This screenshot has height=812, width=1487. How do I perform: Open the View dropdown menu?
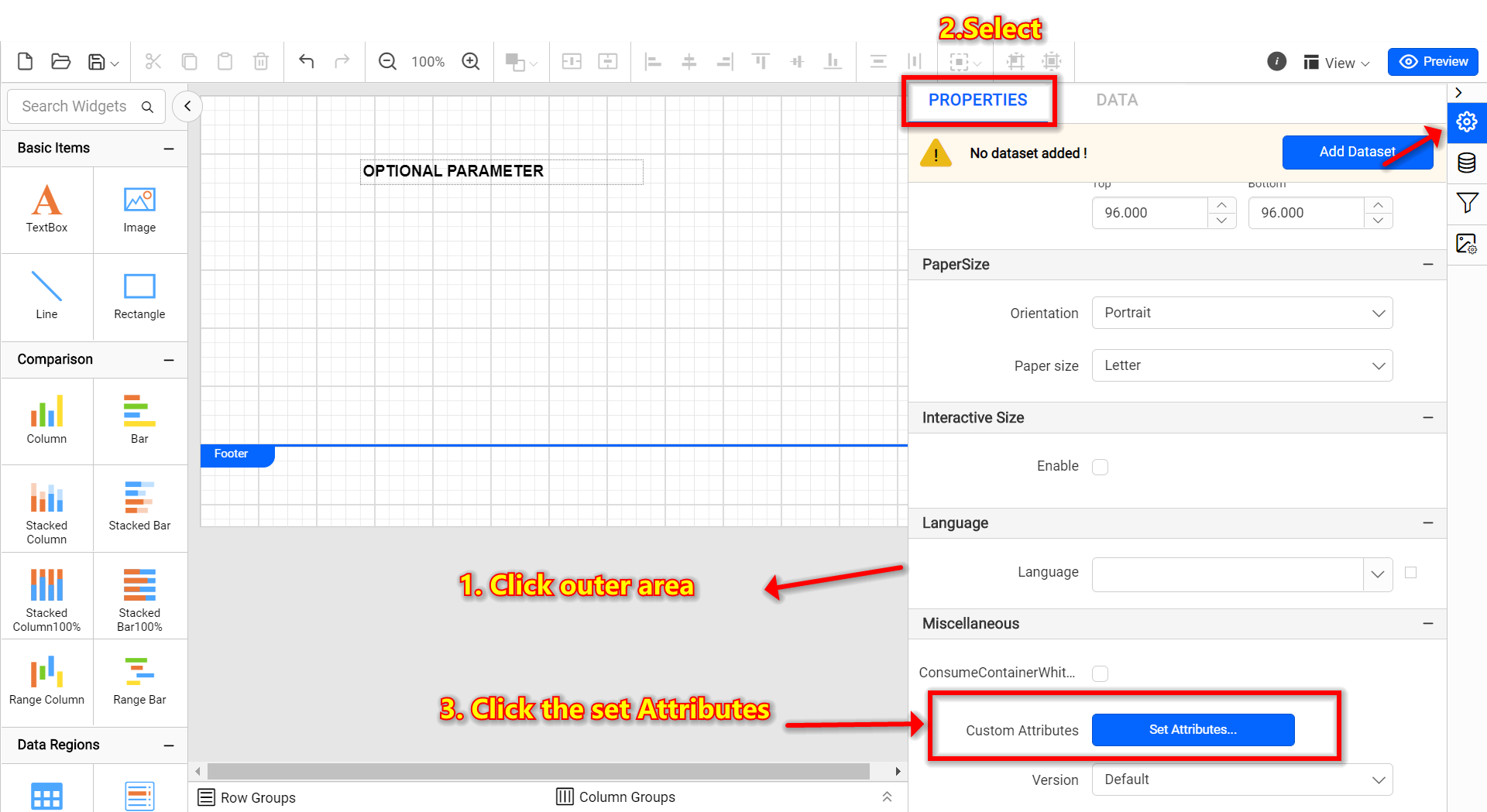click(x=1338, y=63)
